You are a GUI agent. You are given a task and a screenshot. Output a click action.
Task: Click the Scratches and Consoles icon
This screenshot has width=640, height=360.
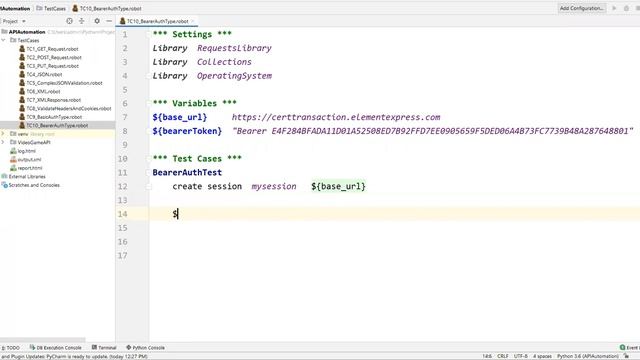(x=4, y=185)
